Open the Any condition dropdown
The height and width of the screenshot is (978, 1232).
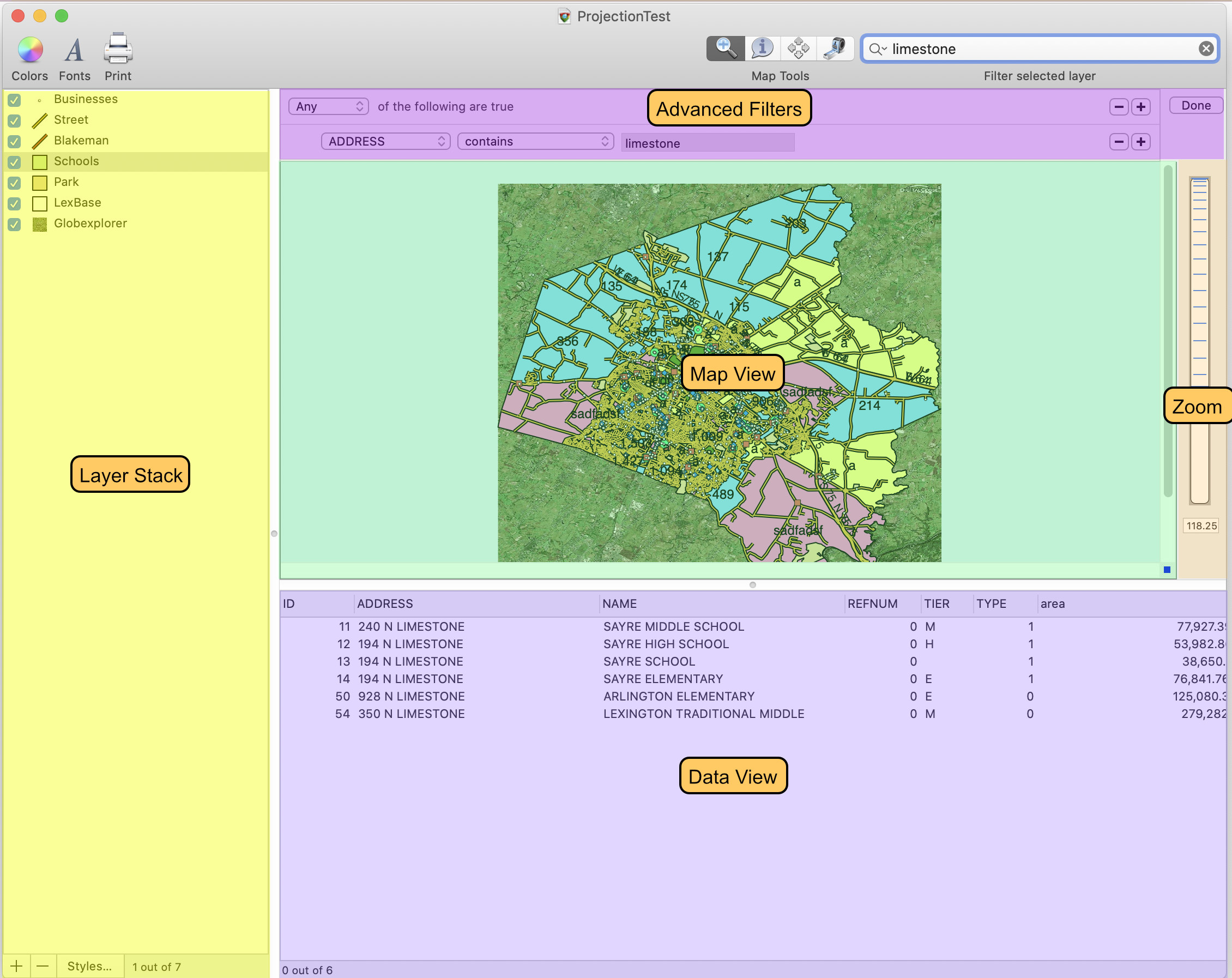click(329, 106)
